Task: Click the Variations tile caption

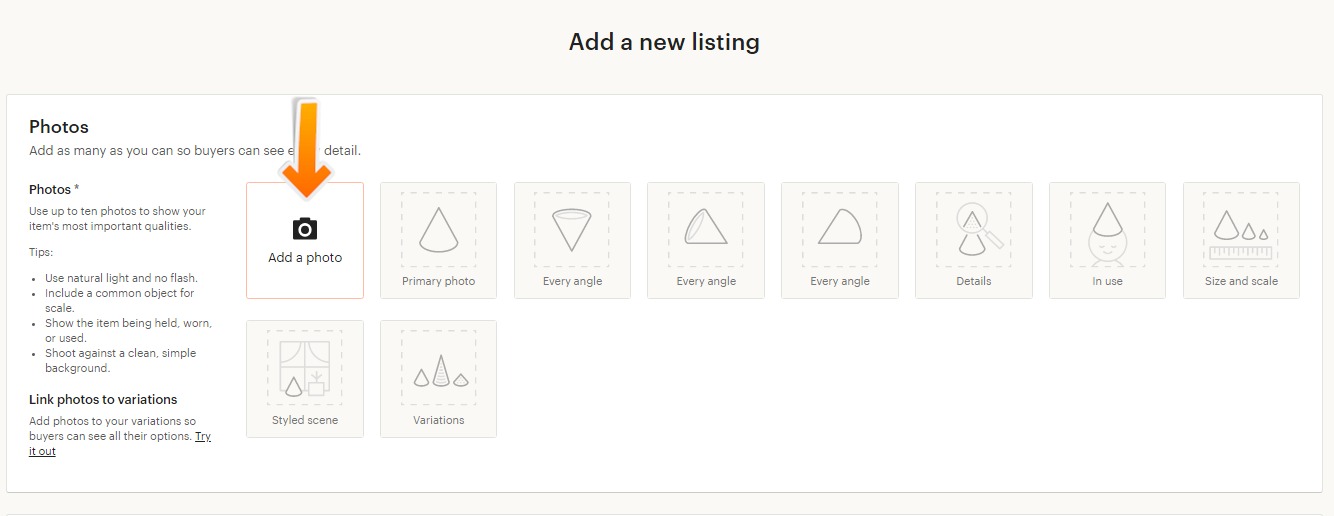Action: click(x=438, y=420)
